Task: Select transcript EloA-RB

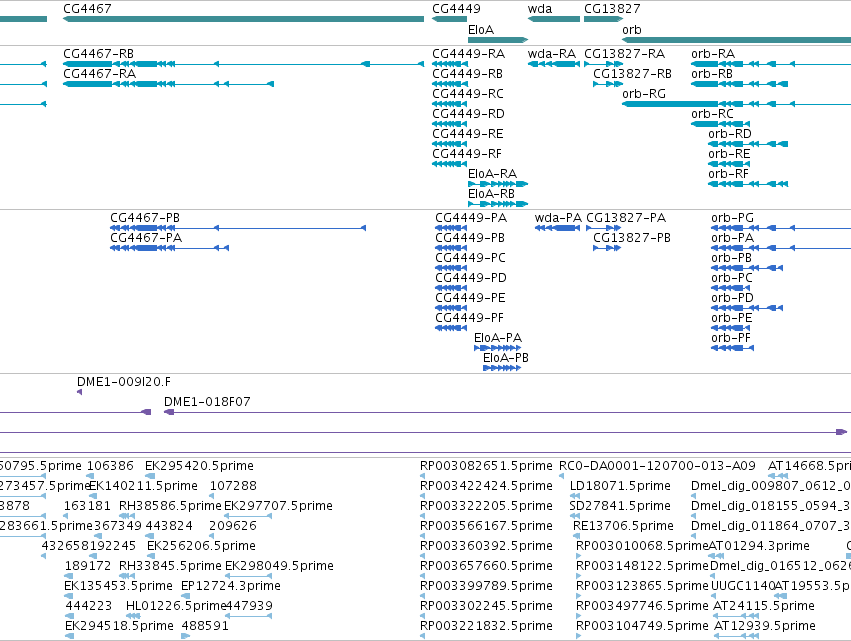Action: 498,204
